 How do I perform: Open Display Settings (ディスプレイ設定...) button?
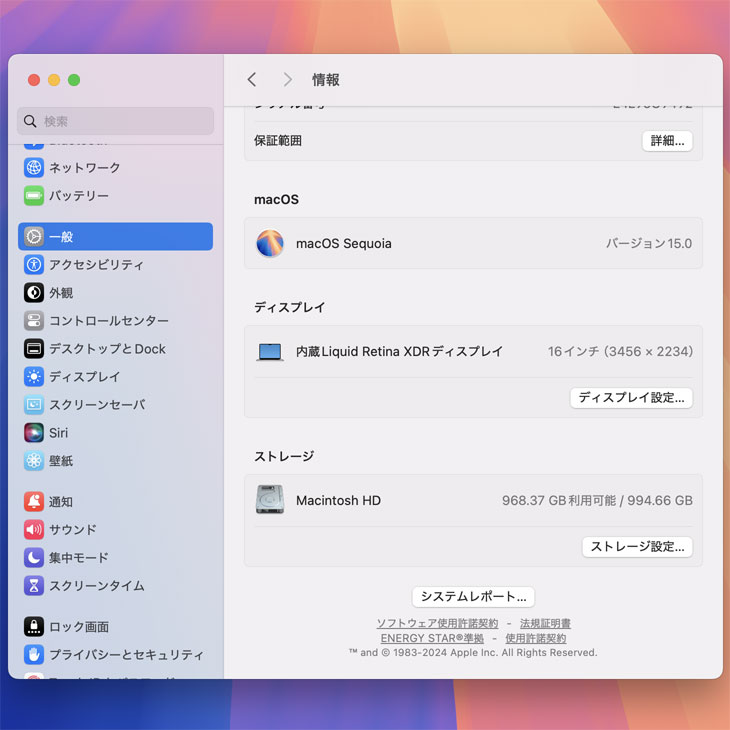(631, 398)
